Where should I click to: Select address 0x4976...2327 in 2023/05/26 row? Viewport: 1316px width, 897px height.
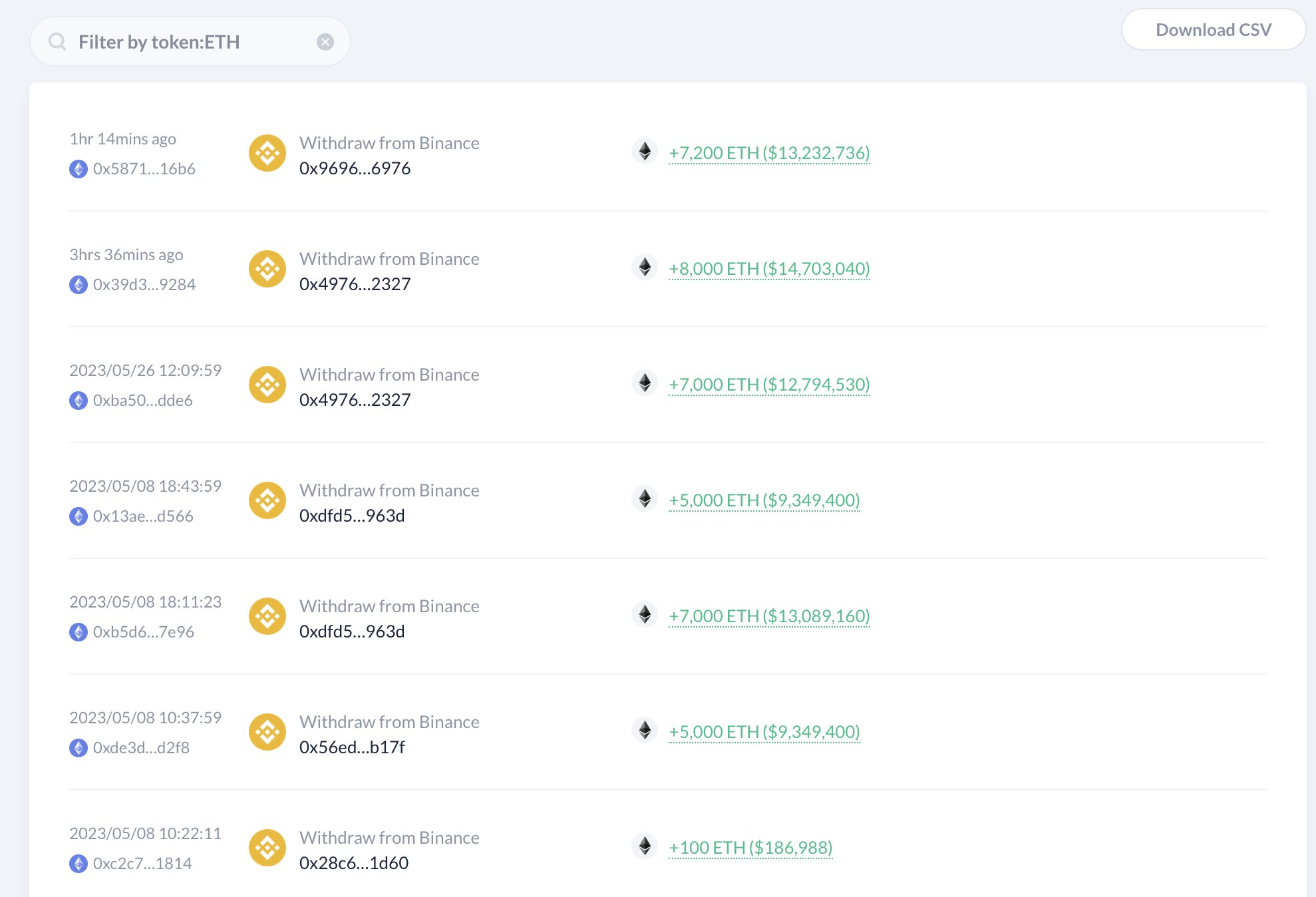pos(355,400)
